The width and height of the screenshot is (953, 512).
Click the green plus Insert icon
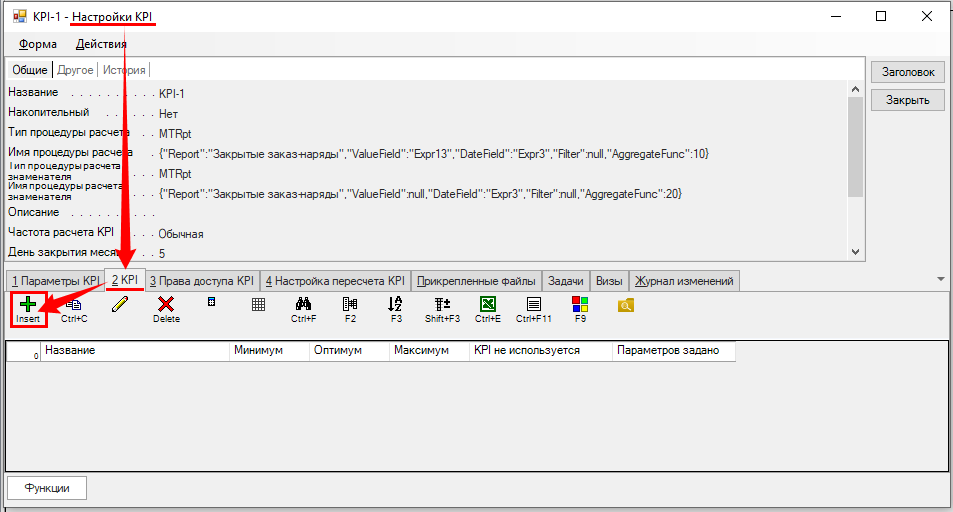(28, 304)
